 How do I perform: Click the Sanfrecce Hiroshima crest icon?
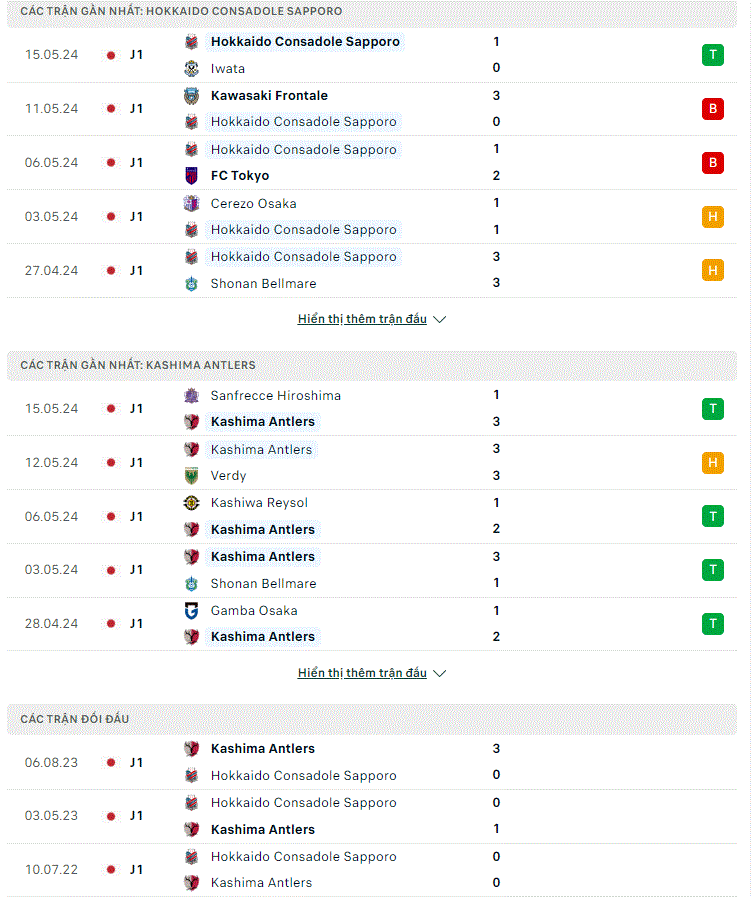point(192,395)
